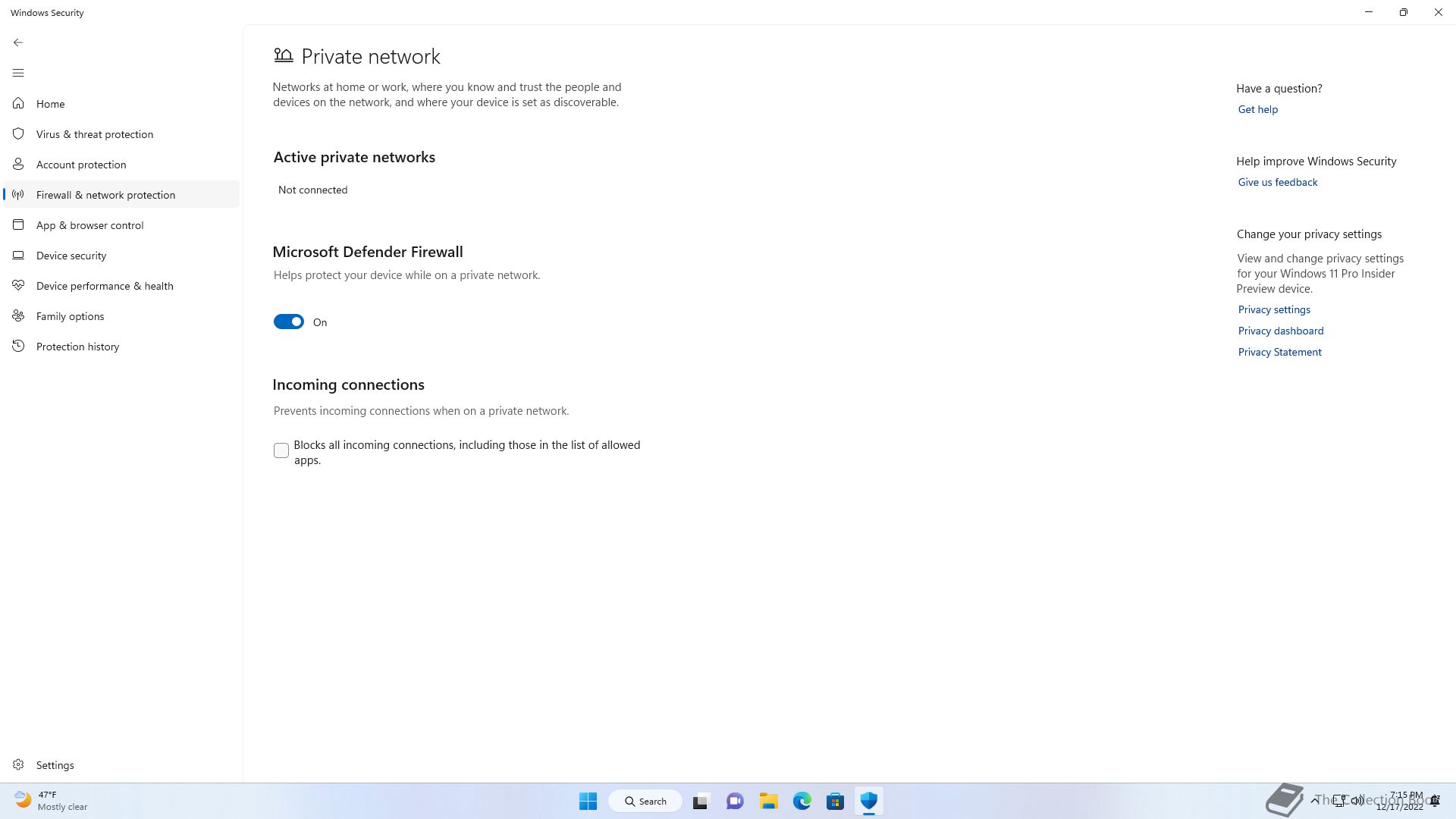Restore down the Windows Security window

1404,12
